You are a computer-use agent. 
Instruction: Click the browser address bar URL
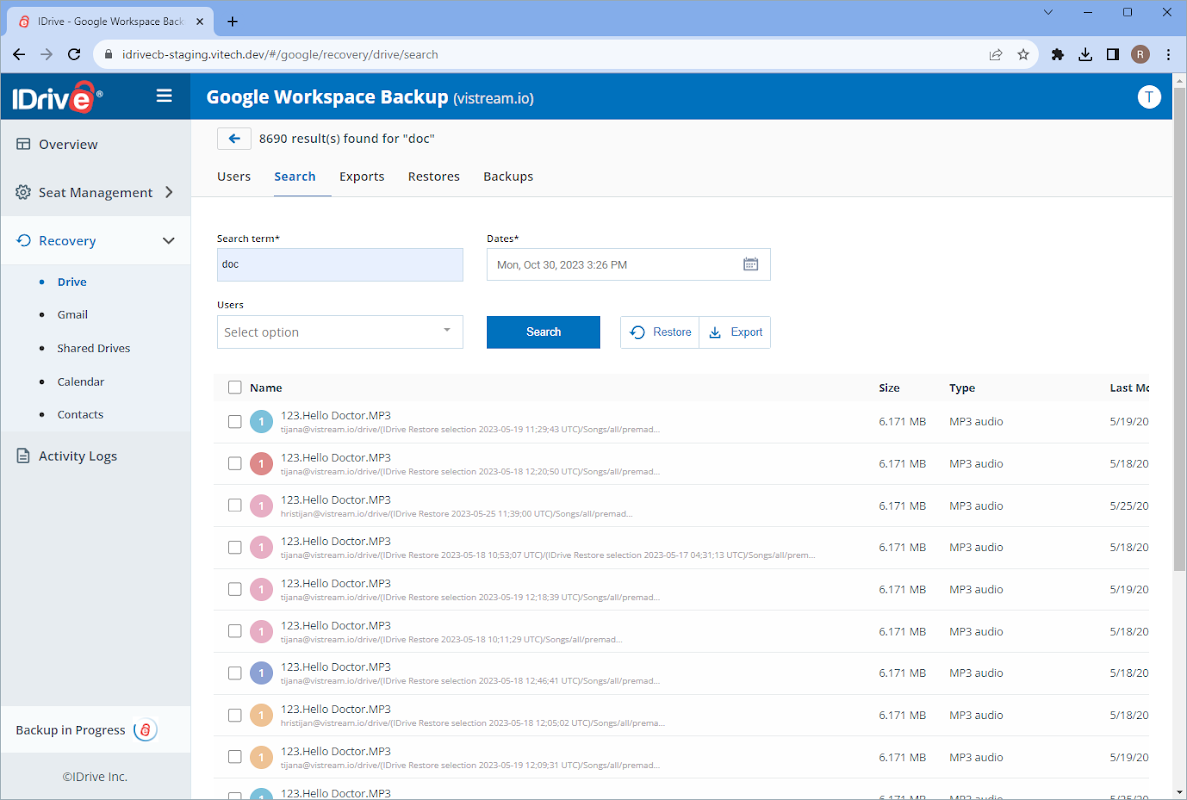click(280, 54)
